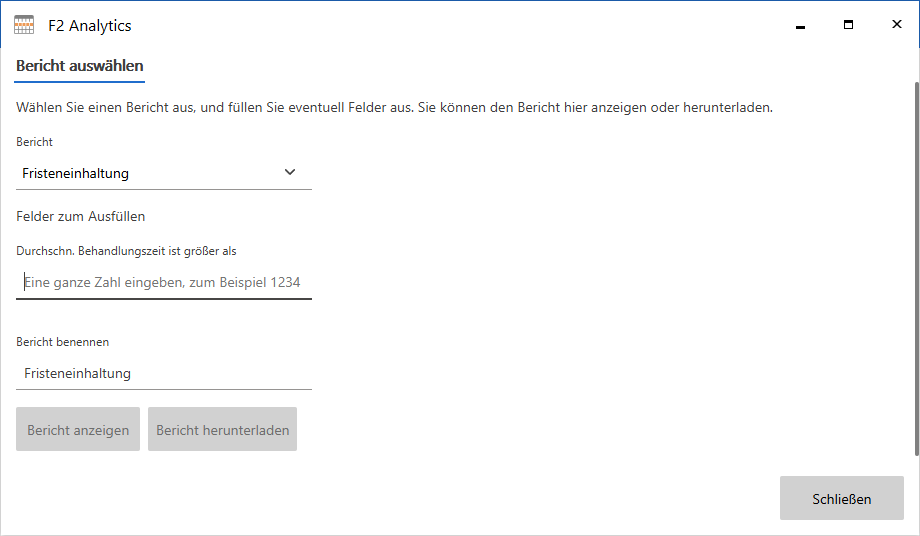Select the Bericht auswählen tab

coord(79,66)
